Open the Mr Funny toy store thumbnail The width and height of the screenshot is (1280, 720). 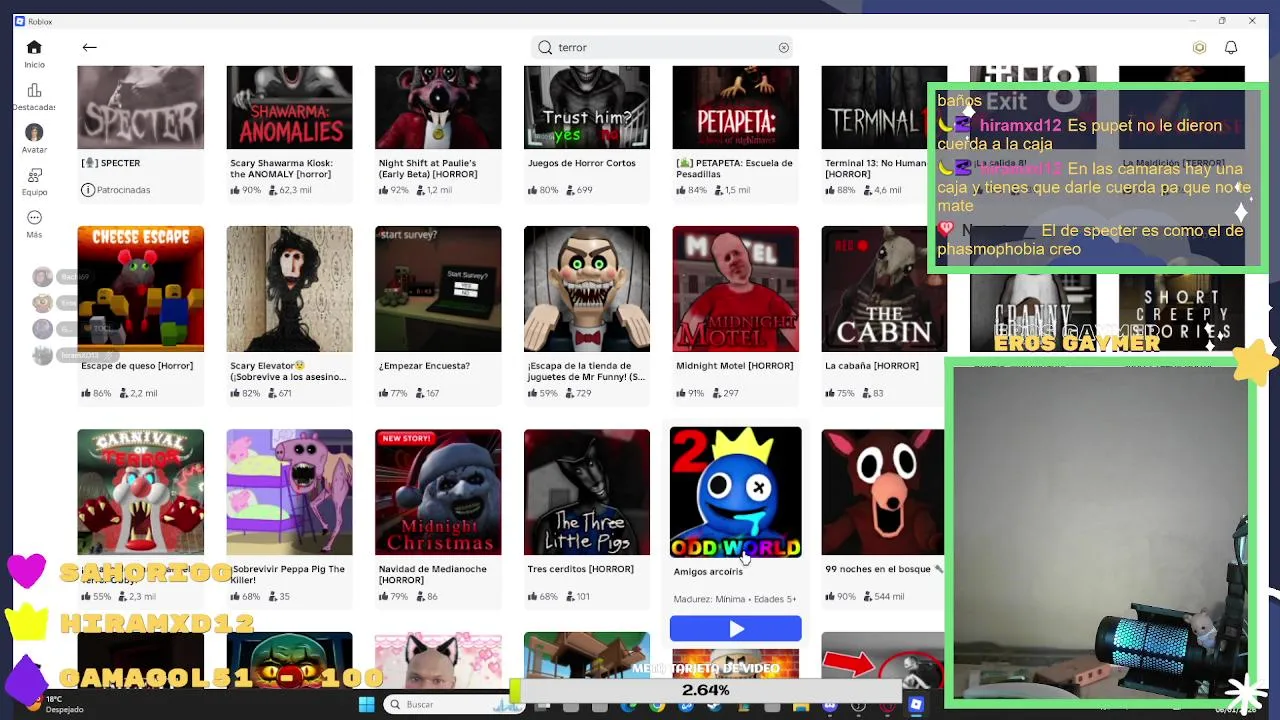tap(587, 289)
